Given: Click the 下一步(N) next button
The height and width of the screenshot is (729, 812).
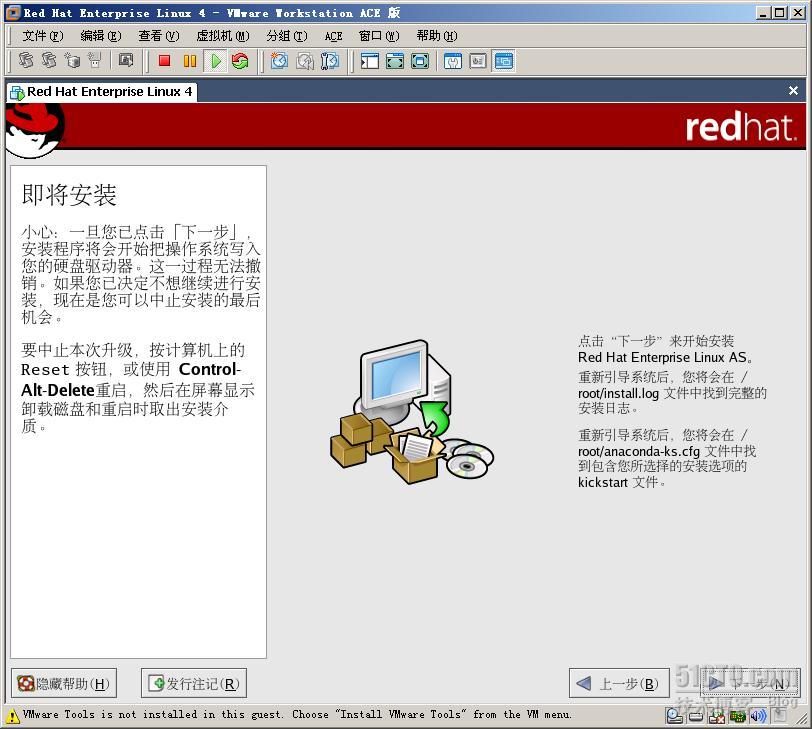Looking at the screenshot, I should [750, 683].
